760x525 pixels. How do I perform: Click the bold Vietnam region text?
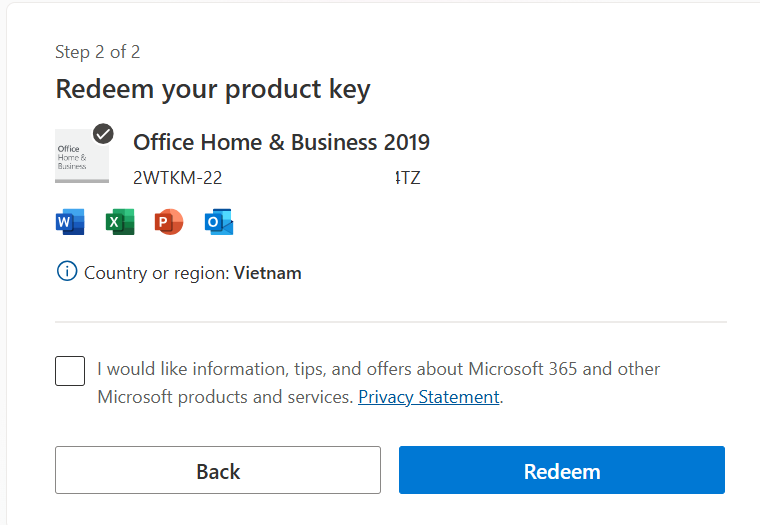(x=268, y=273)
